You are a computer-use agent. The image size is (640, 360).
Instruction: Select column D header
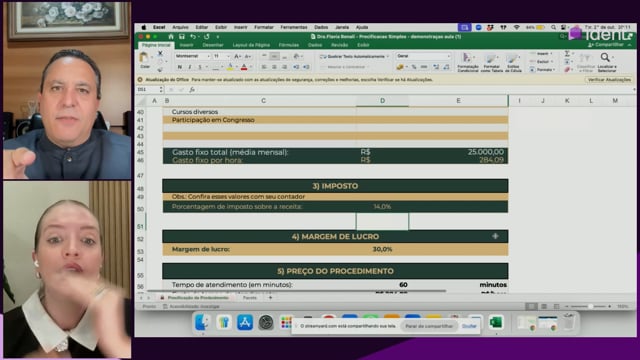(382, 100)
